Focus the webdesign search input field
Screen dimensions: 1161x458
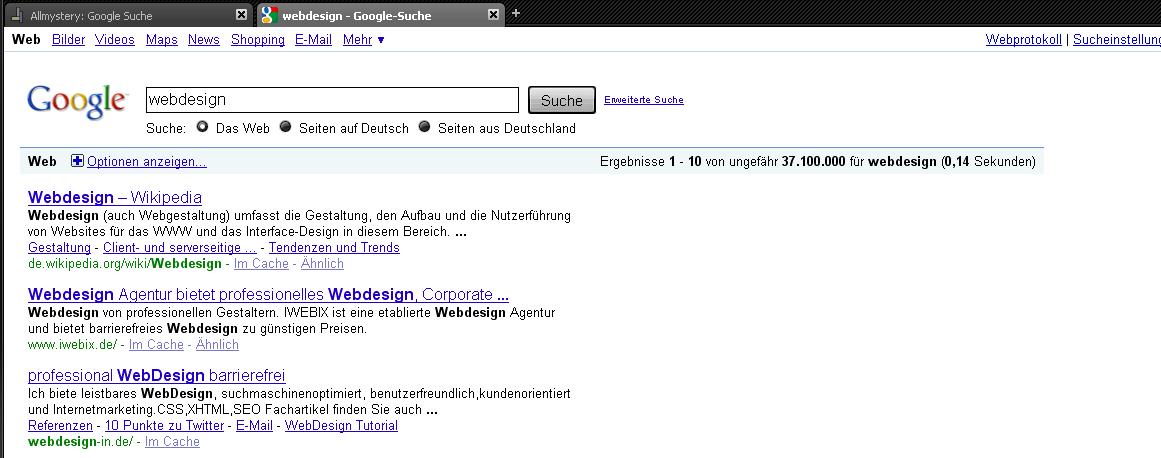point(332,100)
